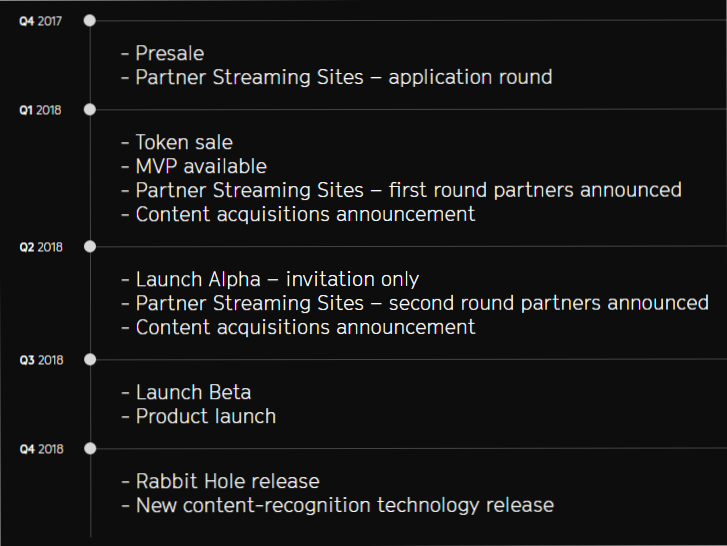Click the Launch Beta entry

click(x=186, y=393)
